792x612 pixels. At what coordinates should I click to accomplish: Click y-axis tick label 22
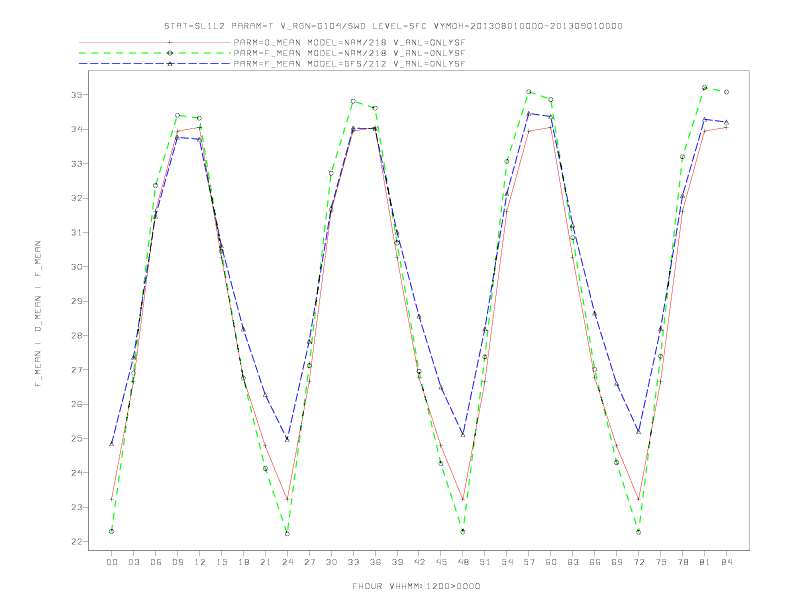click(77, 541)
